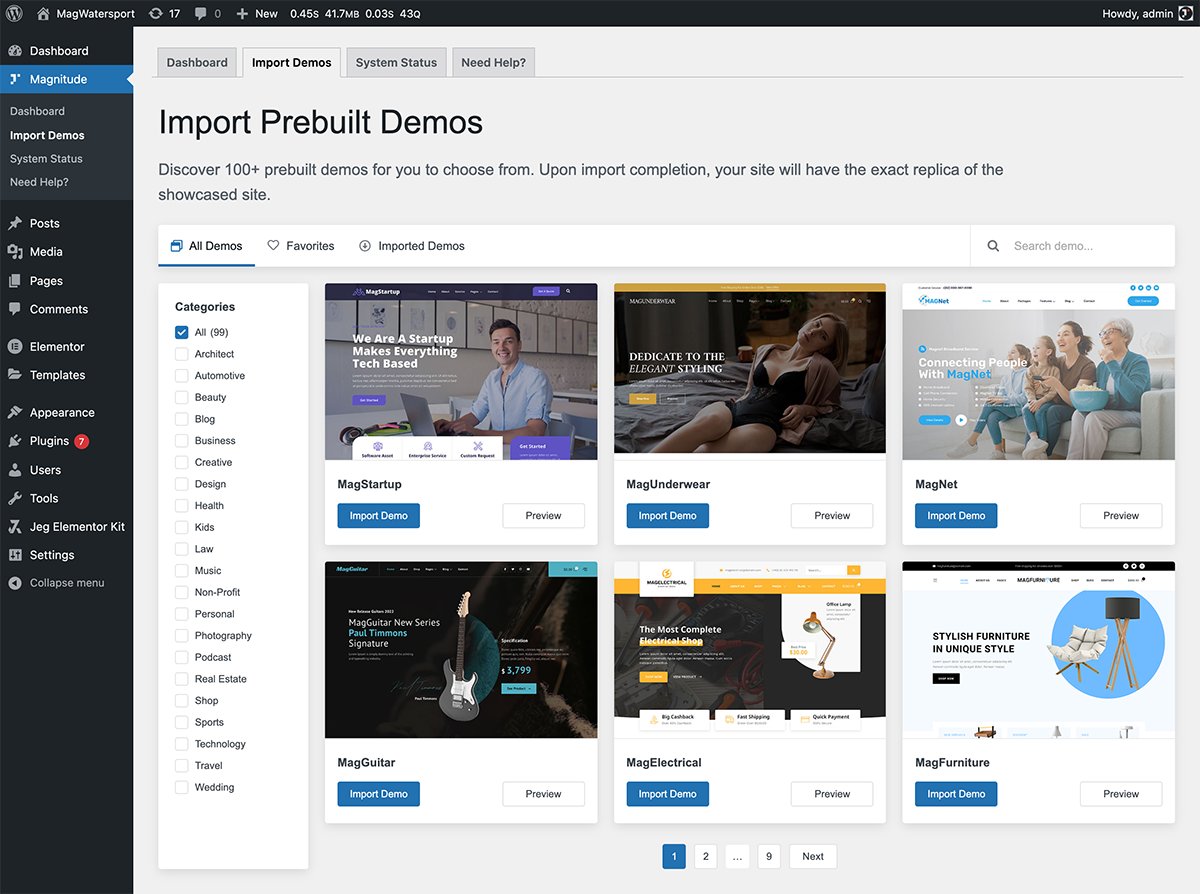Switch to the System Status tab

click(x=396, y=62)
